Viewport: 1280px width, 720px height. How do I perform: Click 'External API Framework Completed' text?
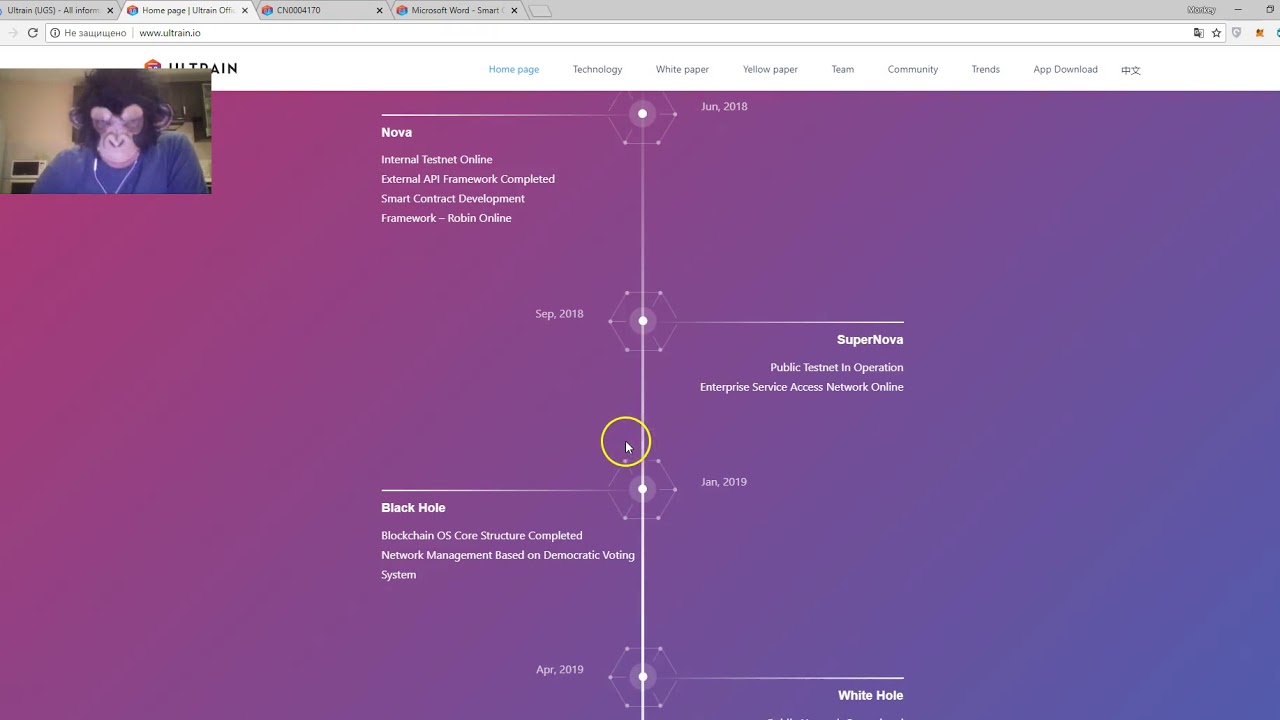coord(467,179)
